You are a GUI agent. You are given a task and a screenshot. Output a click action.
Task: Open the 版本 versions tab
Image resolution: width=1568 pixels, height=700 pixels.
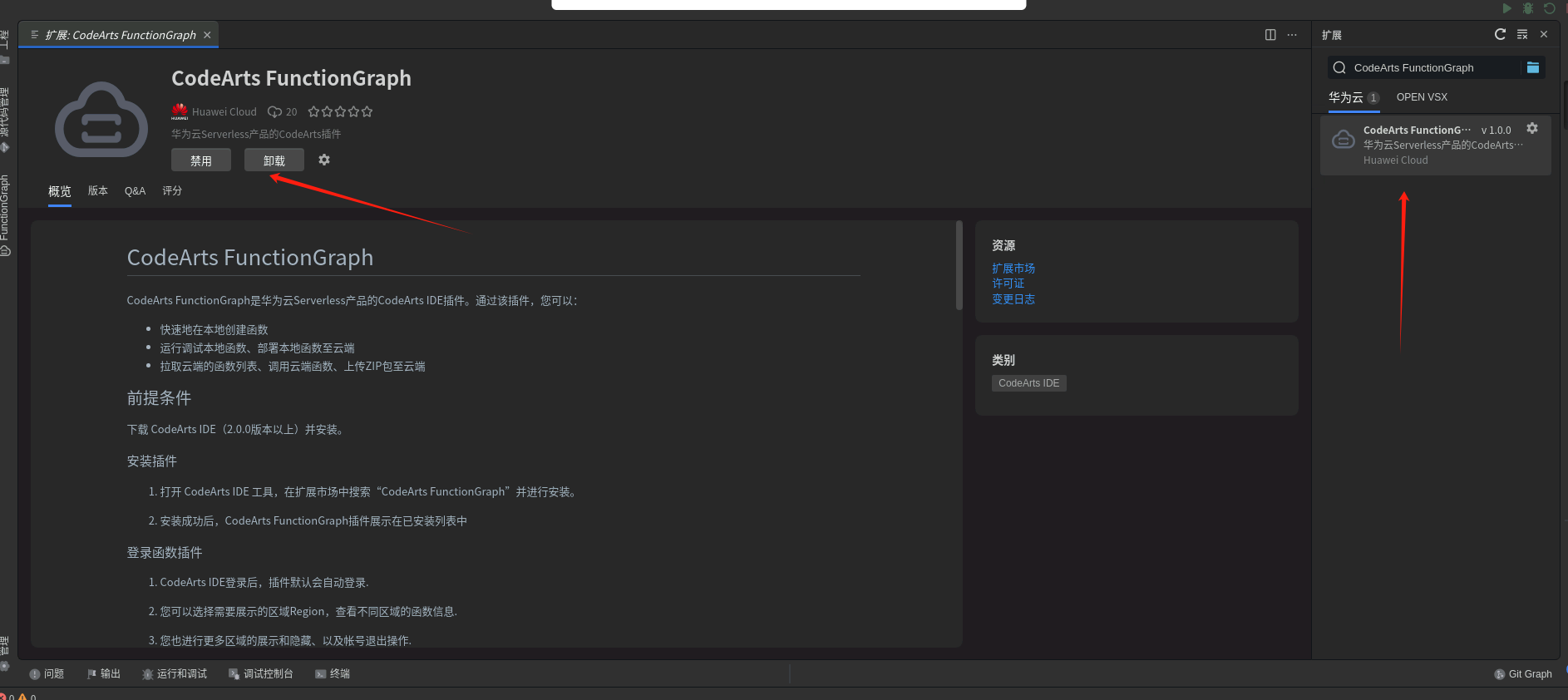point(98,191)
